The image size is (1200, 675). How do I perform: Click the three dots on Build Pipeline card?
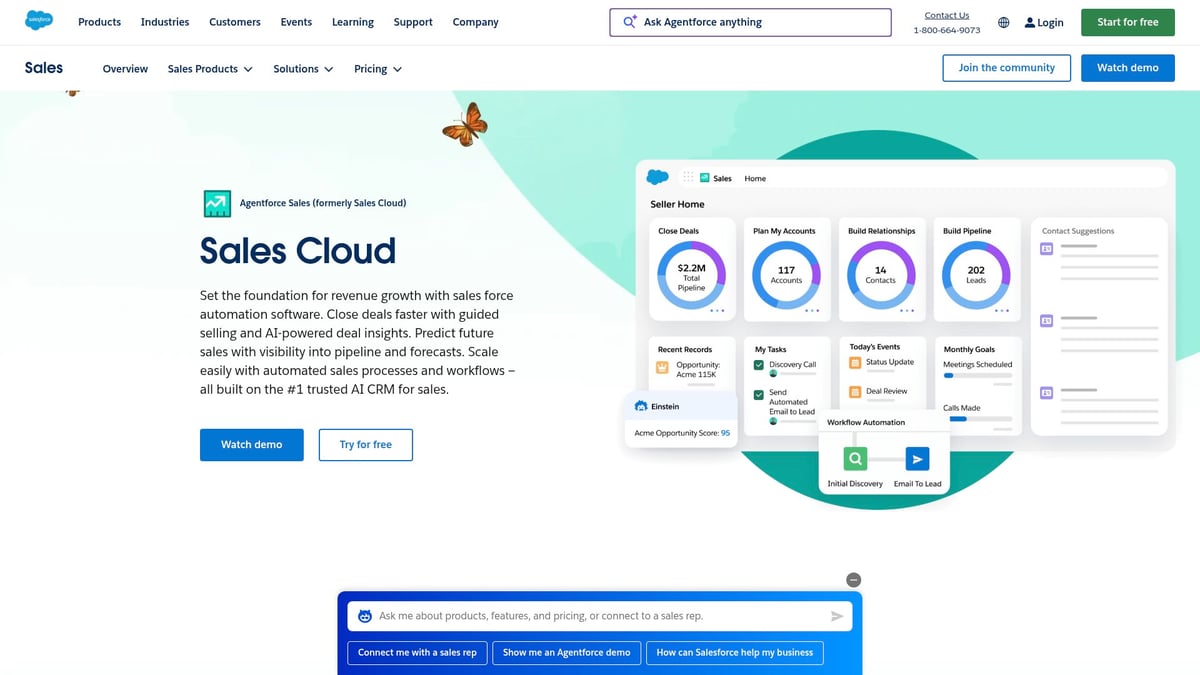[1002, 311]
